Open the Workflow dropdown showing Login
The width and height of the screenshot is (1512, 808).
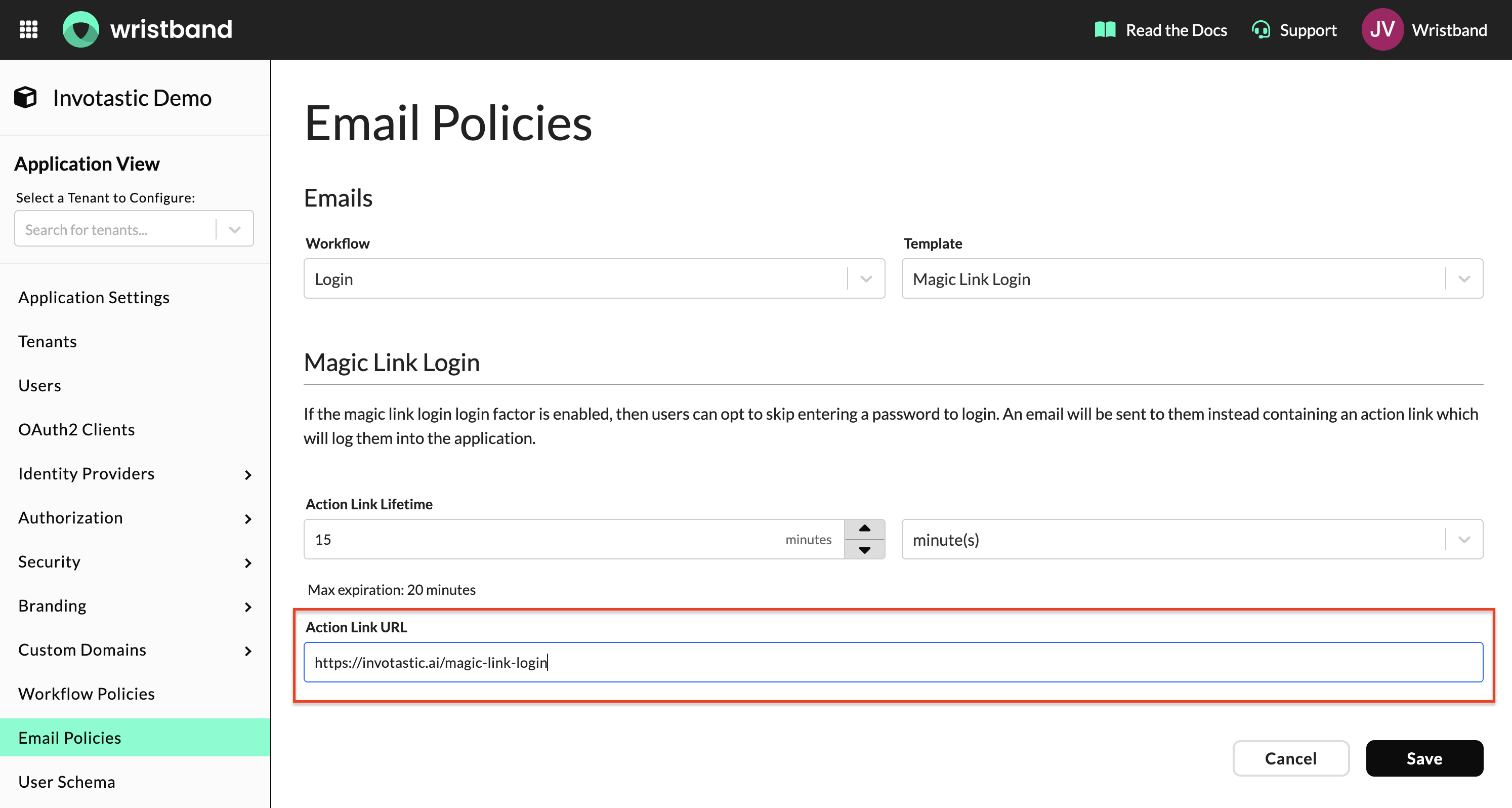pyautogui.click(x=594, y=279)
